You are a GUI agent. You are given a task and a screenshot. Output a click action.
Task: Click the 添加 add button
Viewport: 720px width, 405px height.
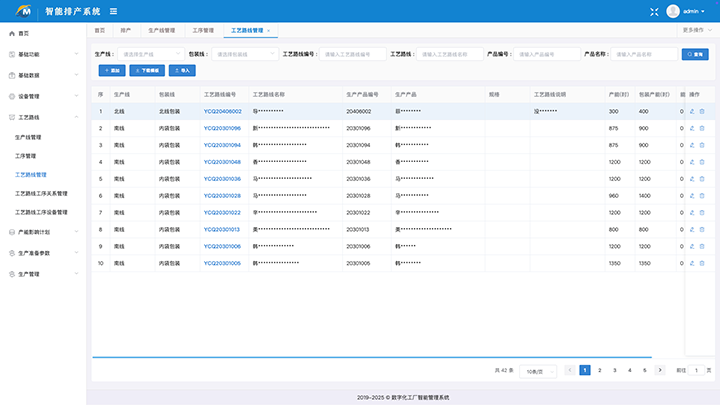point(111,71)
